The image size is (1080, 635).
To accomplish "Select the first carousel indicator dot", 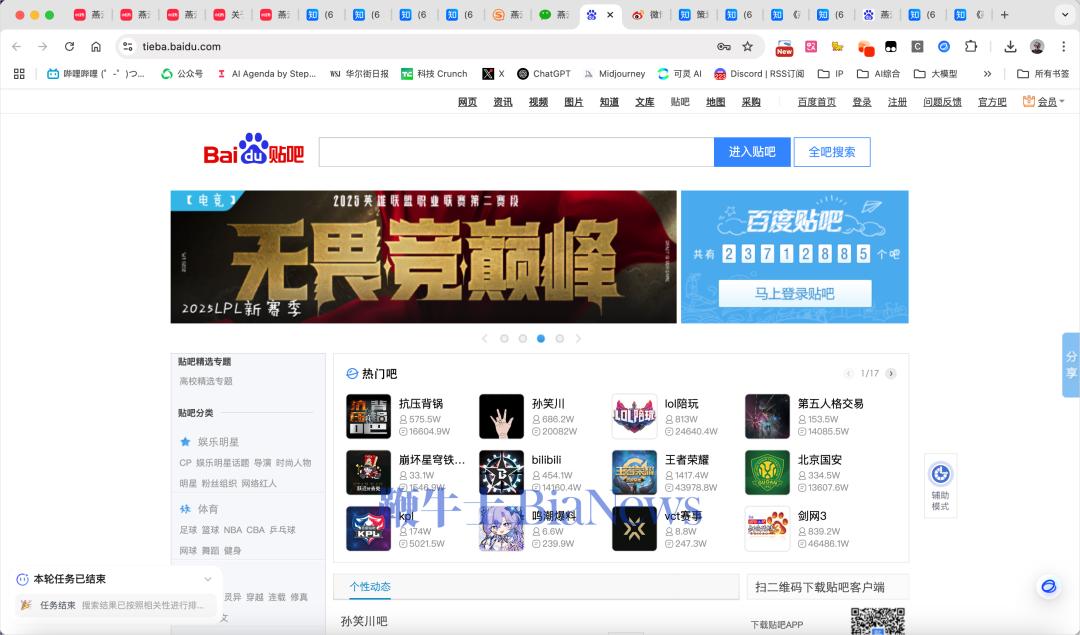I will [x=504, y=339].
